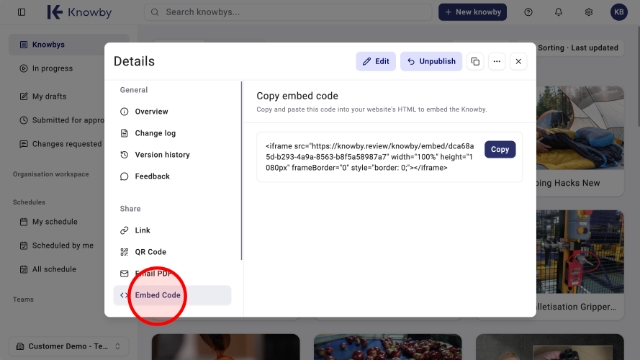Copy the embed code
The width and height of the screenshot is (640, 360).
click(500, 149)
